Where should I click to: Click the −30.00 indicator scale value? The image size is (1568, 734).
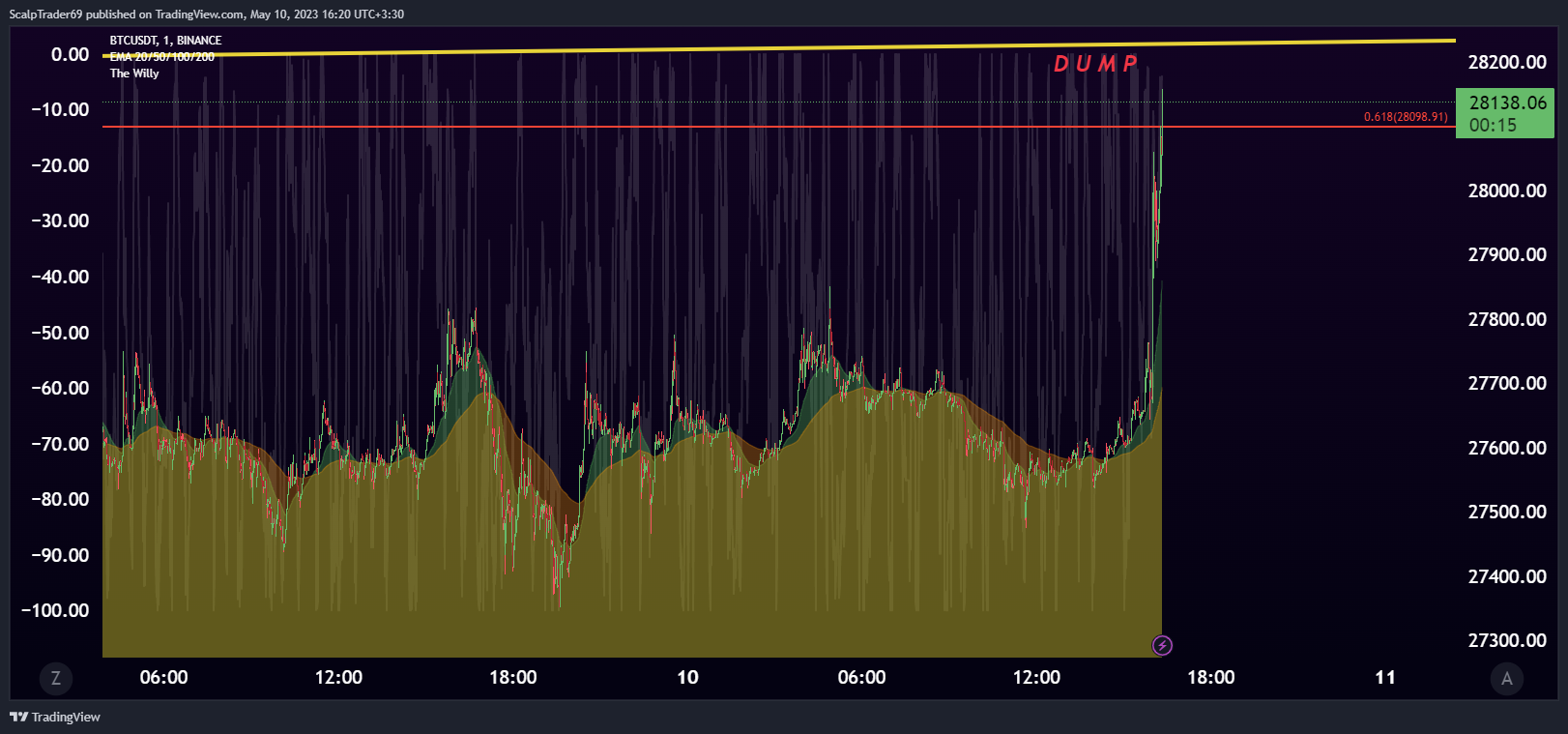click(60, 220)
